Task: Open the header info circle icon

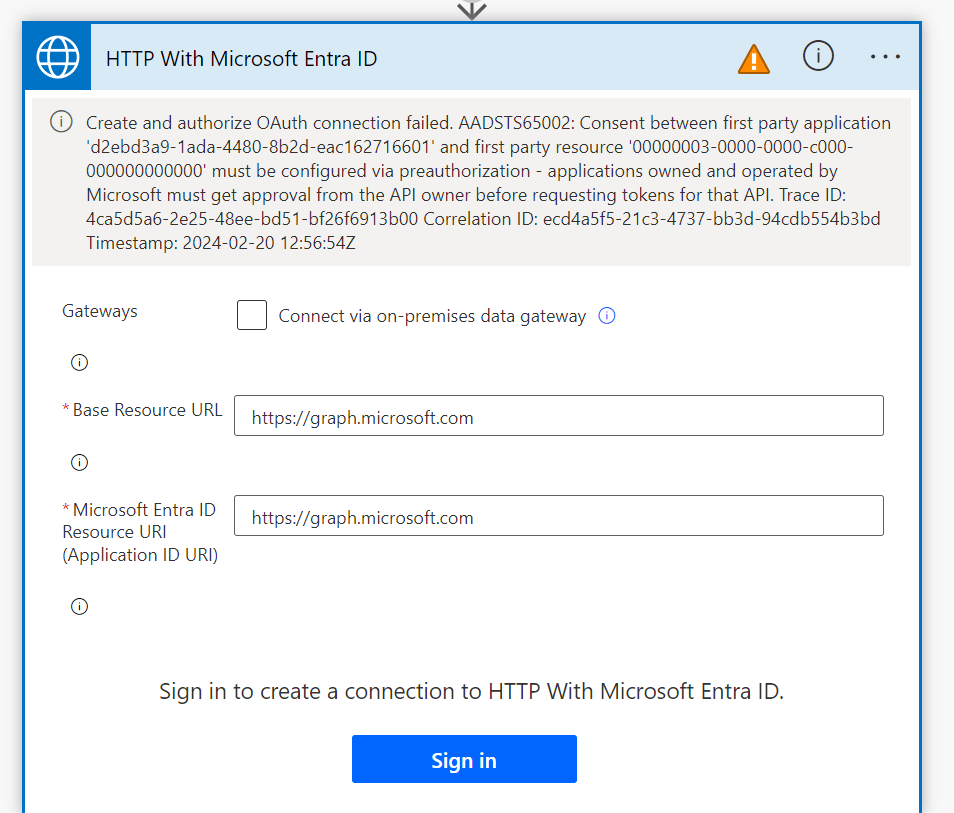Action: click(818, 57)
